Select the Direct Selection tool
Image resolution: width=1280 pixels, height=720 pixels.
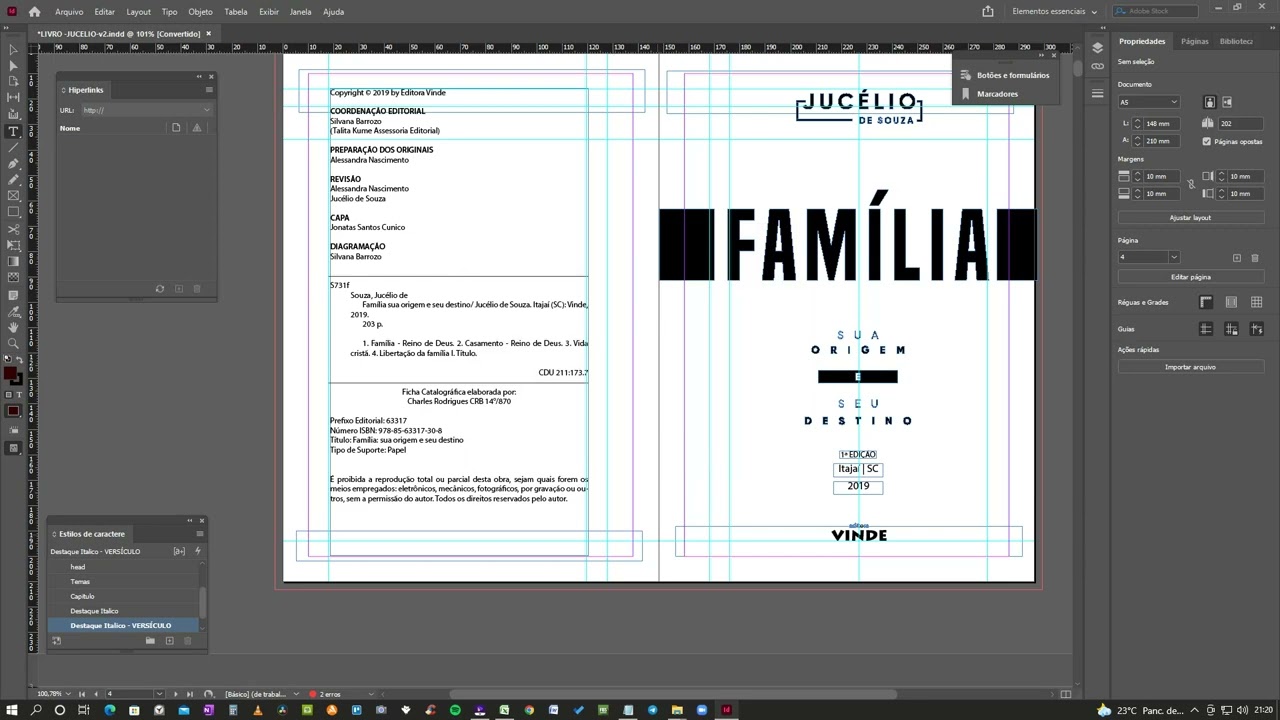(x=13, y=65)
